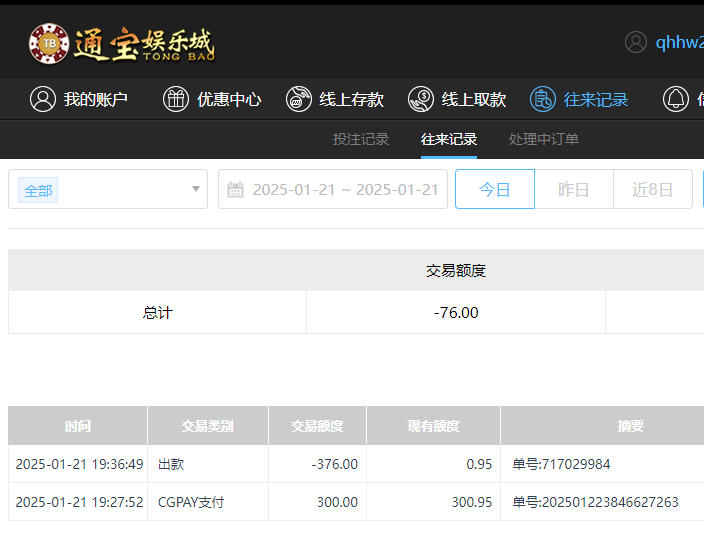This screenshot has height=533, width=704.
Task: Click the 全部 filter tag
Action: click(x=38, y=190)
